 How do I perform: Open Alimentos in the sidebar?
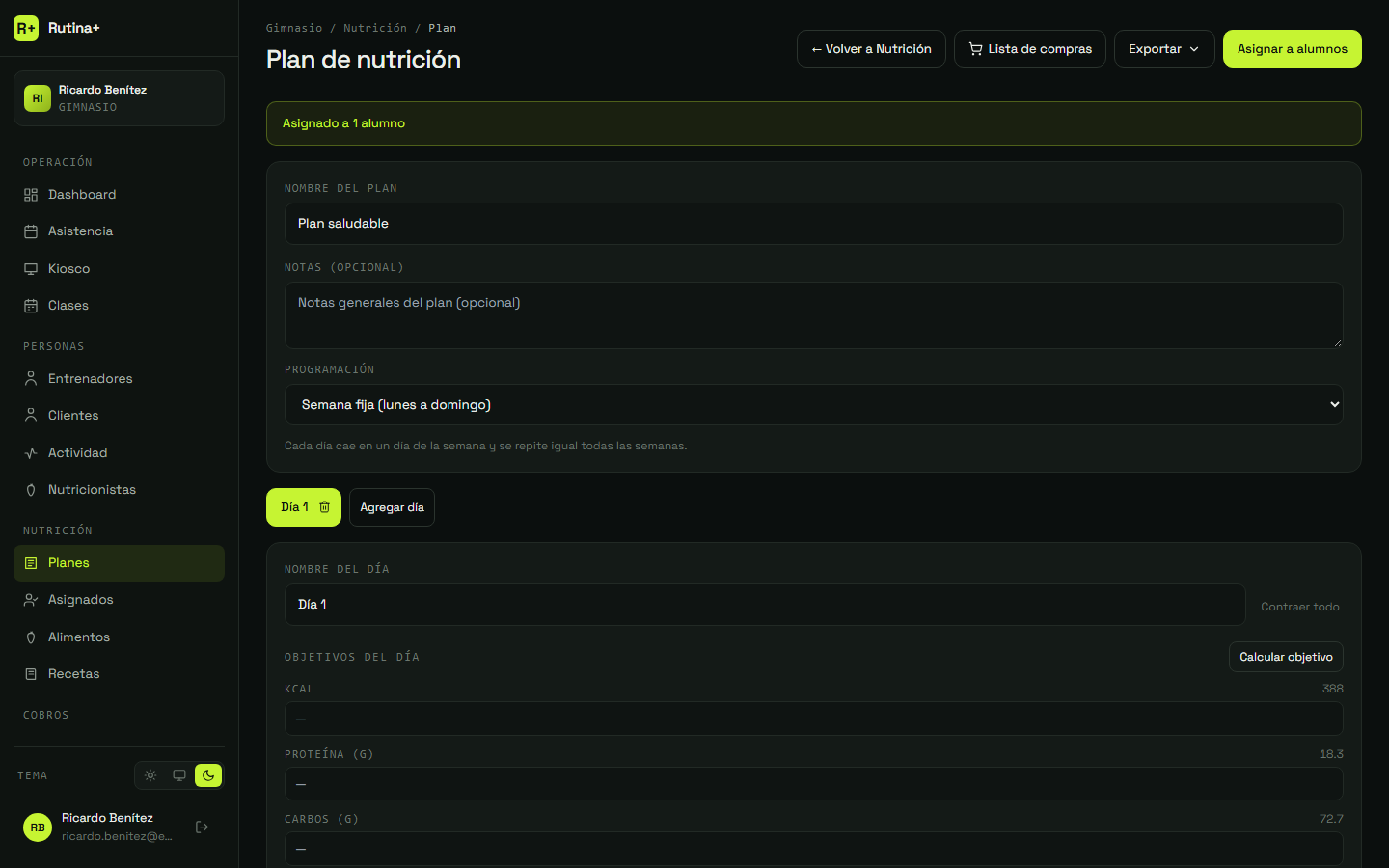pyautogui.click(x=119, y=637)
